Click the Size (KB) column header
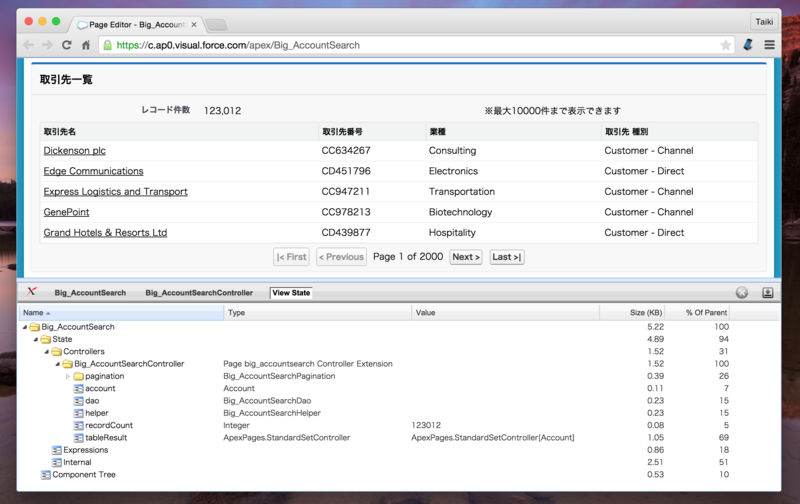 (633, 313)
